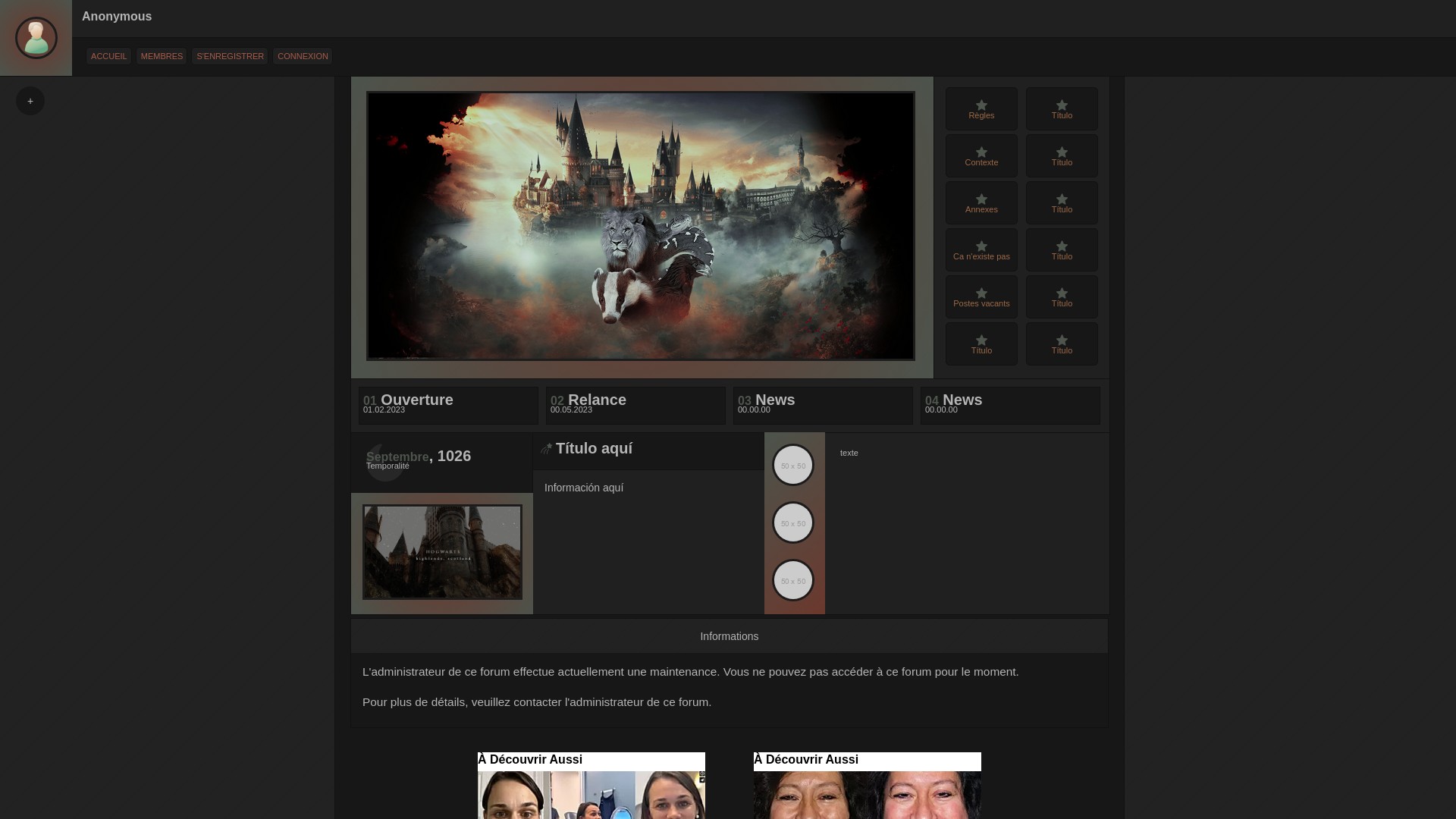Select the 03 News tab
Viewport: 1456px width, 819px height.
point(823,405)
